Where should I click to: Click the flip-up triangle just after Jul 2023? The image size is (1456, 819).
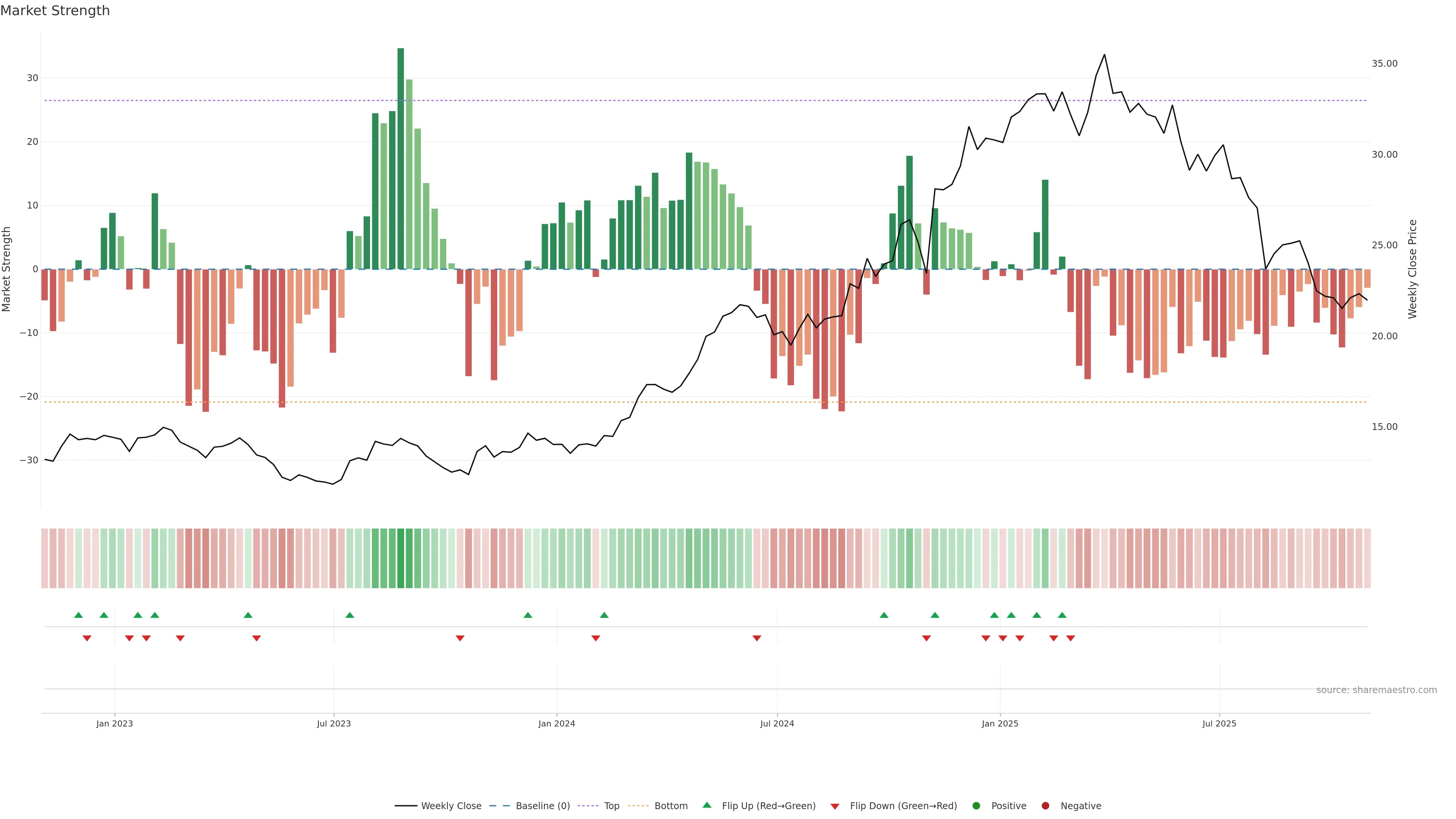tap(350, 615)
